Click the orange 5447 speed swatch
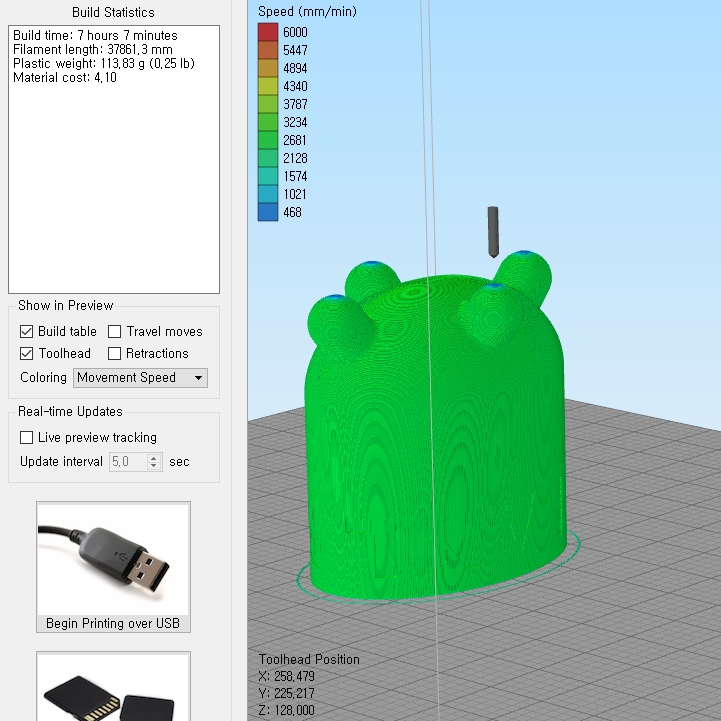 pyautogui.click(x=268, y=50)
